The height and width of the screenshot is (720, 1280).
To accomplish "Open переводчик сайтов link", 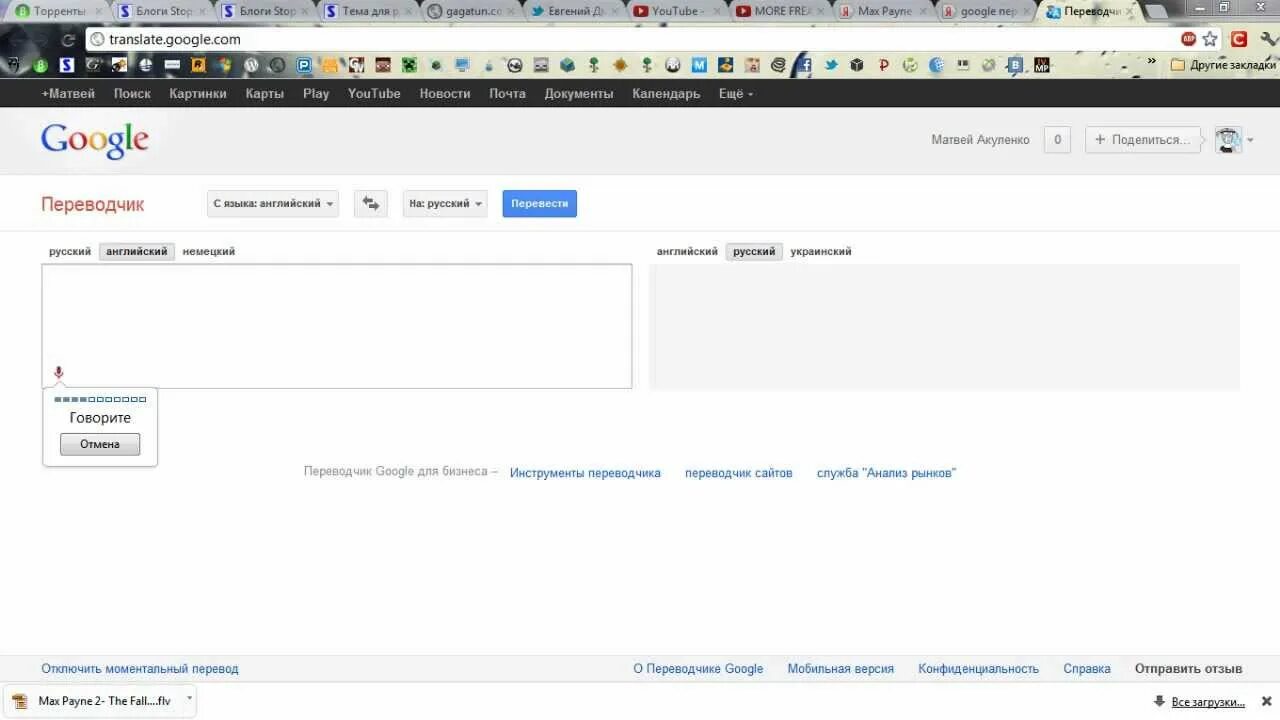I will [x=739, y=473].
